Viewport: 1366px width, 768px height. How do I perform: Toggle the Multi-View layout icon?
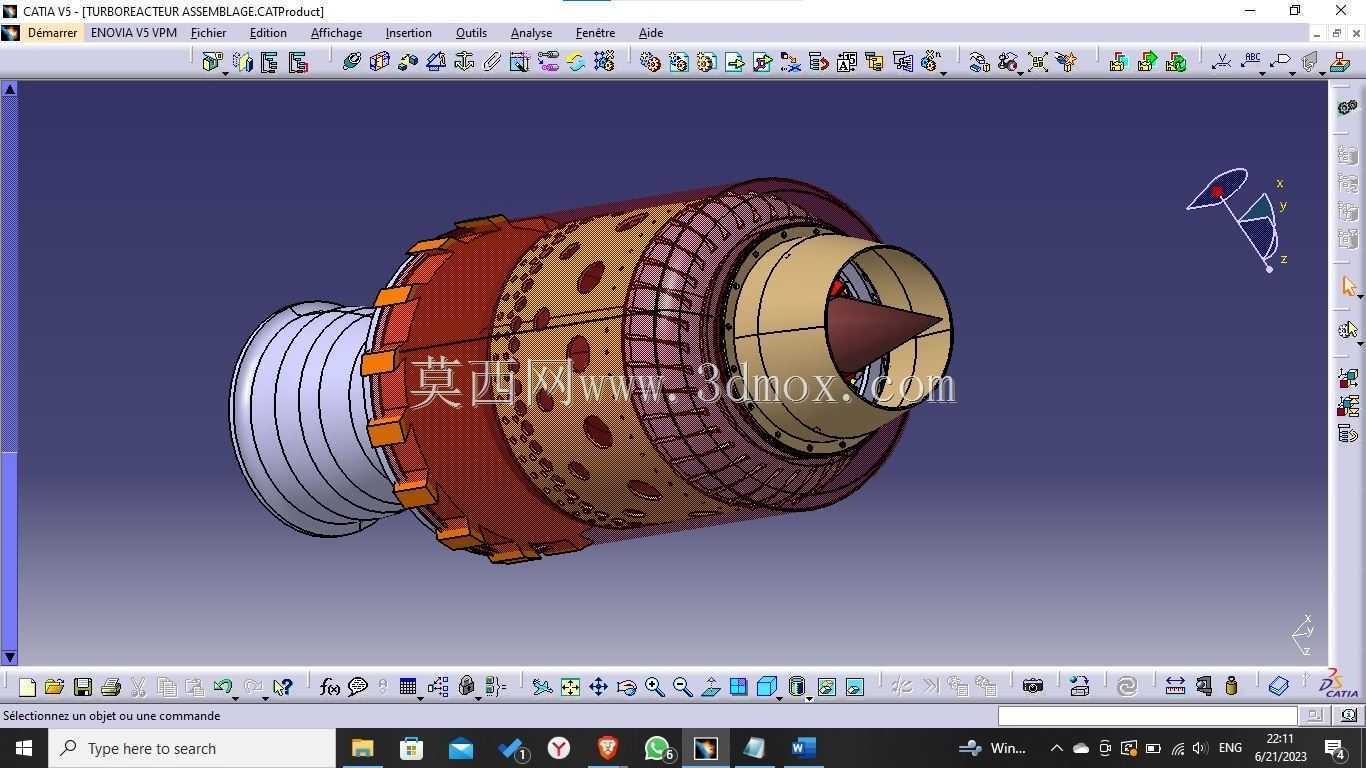(x=738, y=686)
